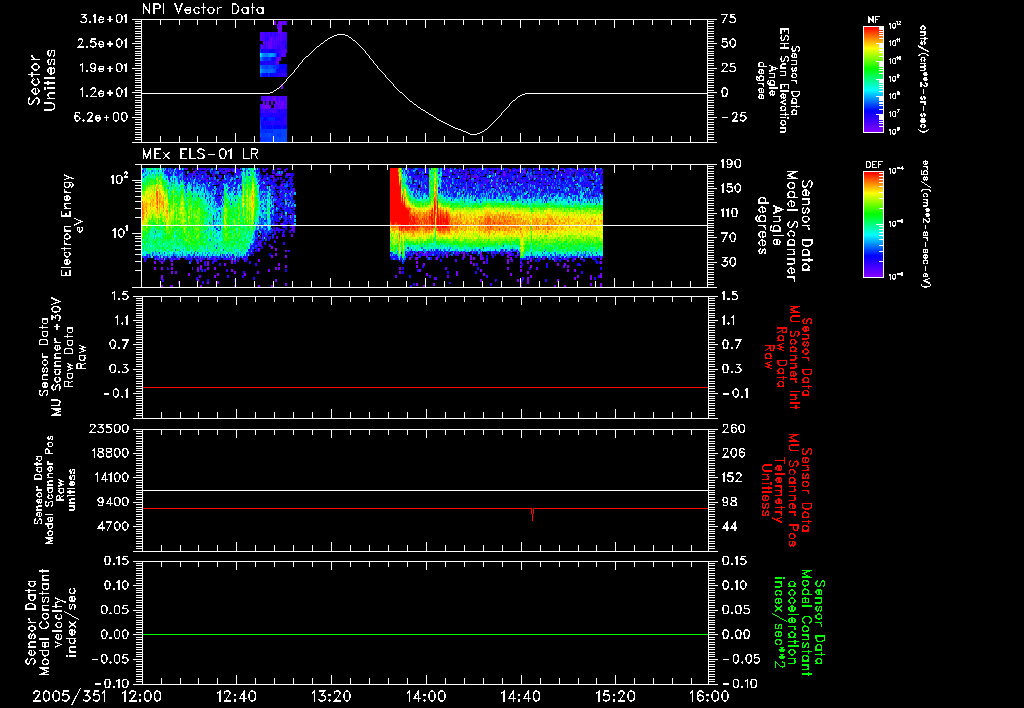Click the 'NPI Vector Data' panel title
Screen dimensions: 1024x708
[203, 9]
